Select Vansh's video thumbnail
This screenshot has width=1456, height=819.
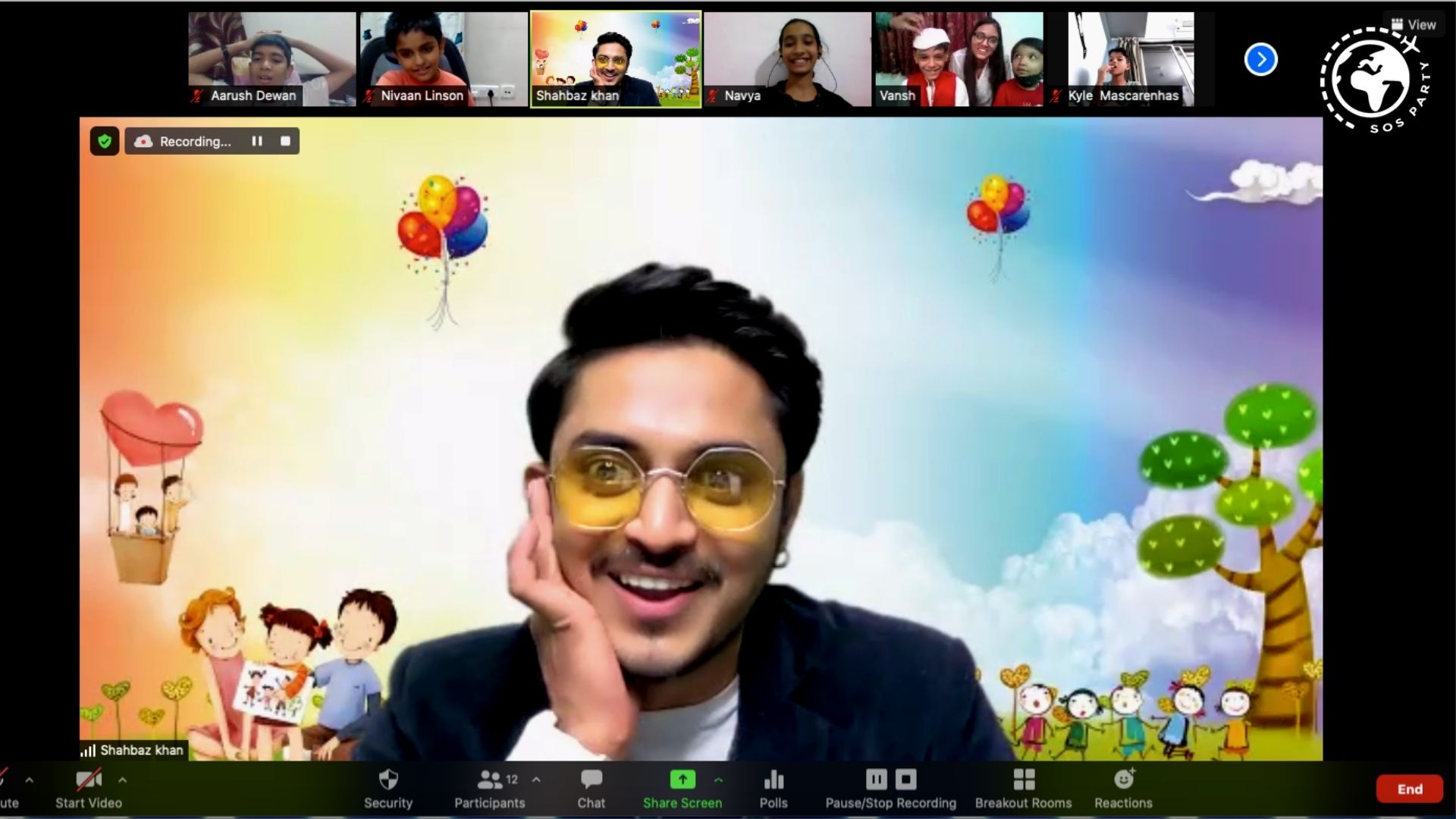959,59
